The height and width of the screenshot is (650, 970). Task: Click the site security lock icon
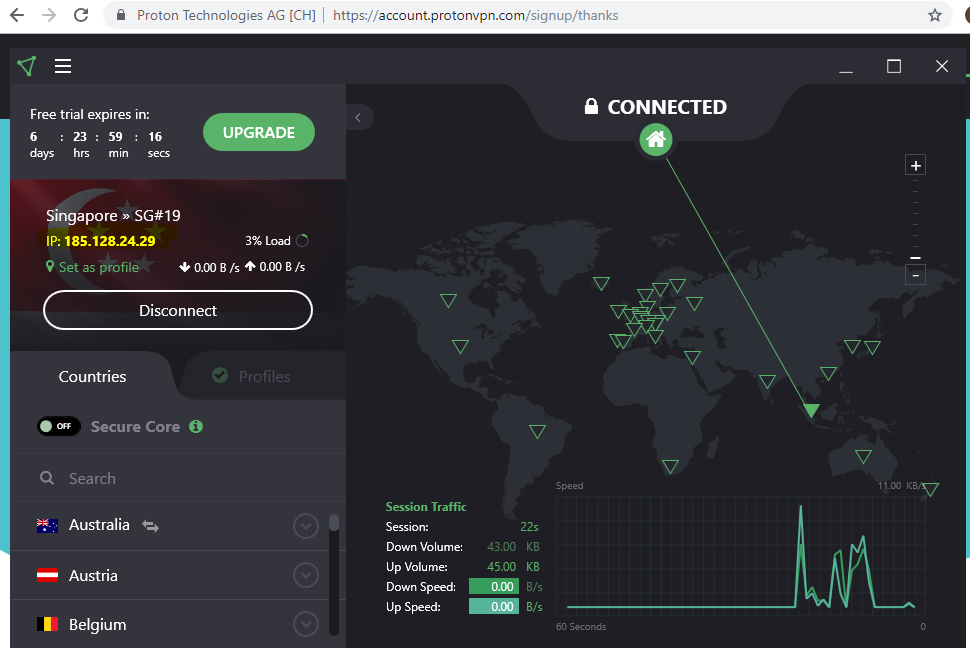coord(121,15)
